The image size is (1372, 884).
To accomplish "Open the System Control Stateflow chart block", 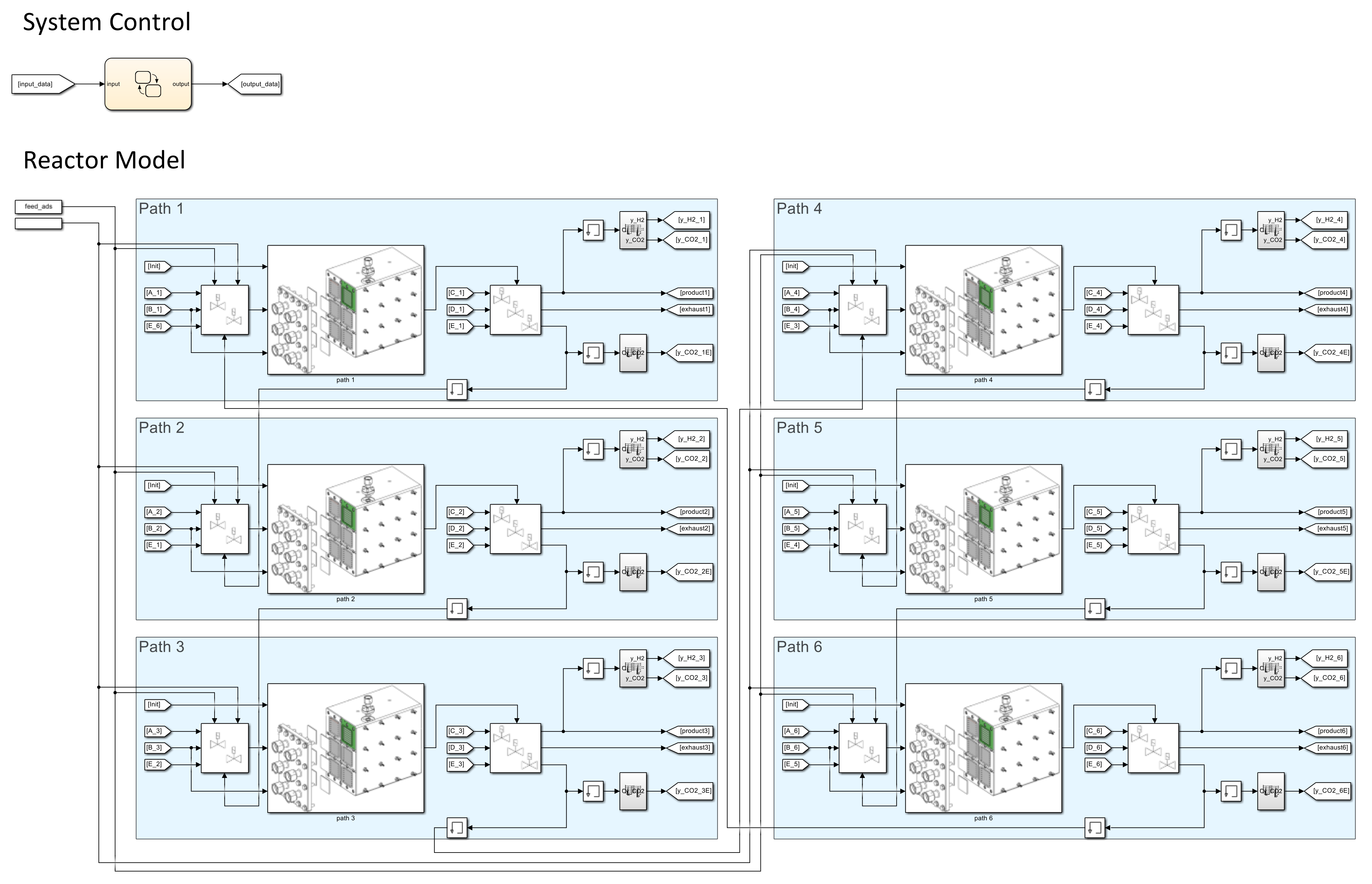I will click(x=147, y=84).
